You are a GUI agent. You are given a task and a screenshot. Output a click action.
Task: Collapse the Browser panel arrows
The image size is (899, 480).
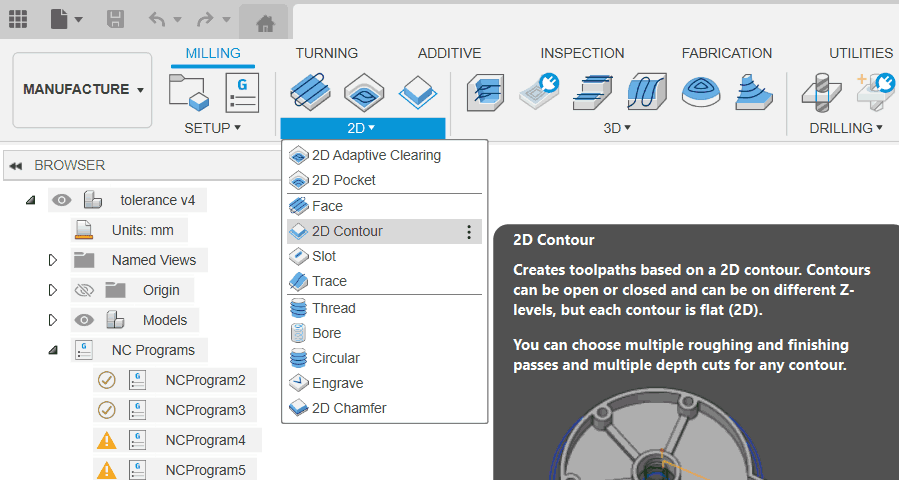[15, 166]
